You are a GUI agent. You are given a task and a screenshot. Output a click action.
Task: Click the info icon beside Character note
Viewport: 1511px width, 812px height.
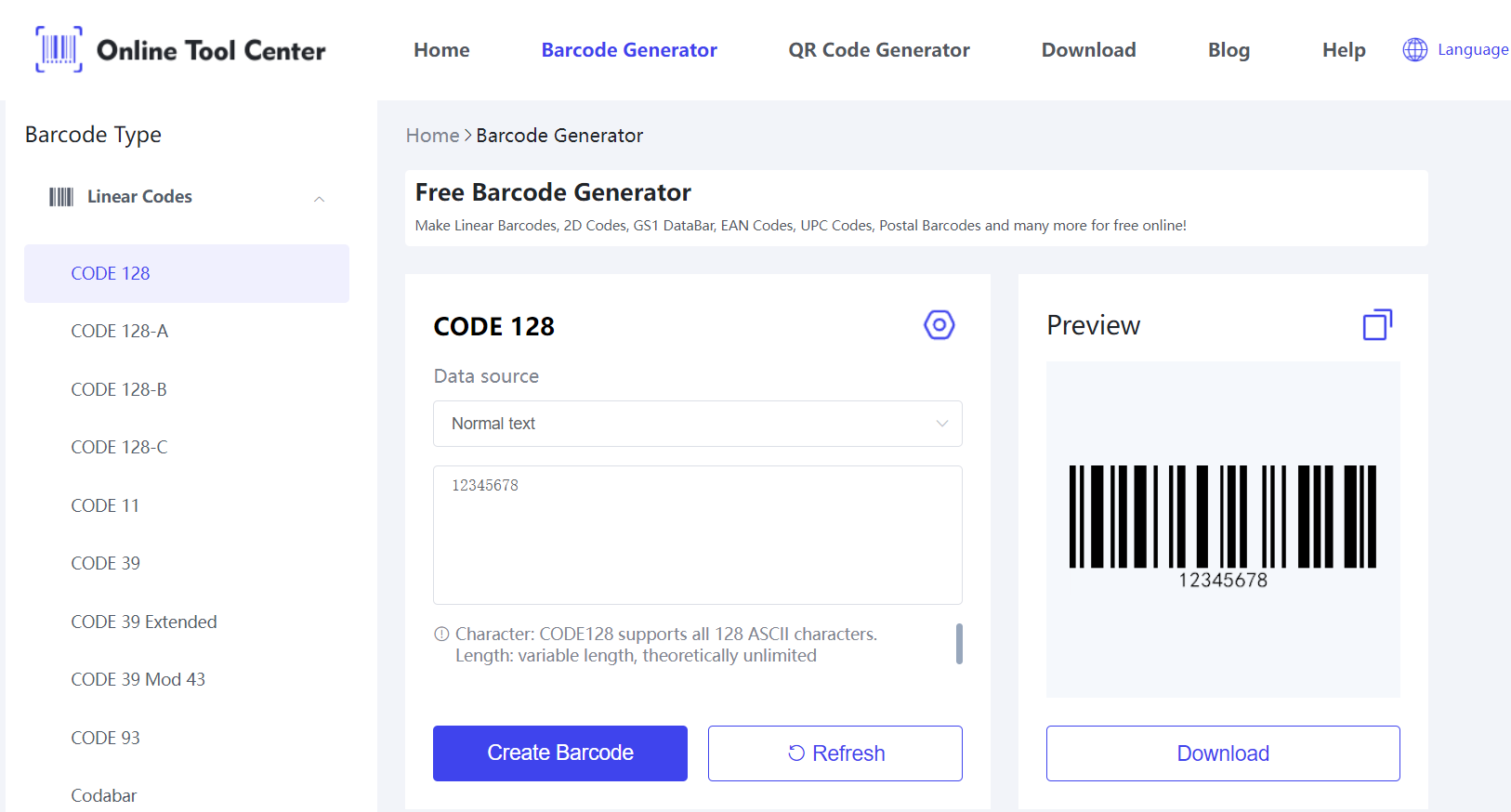pos(441,635)
